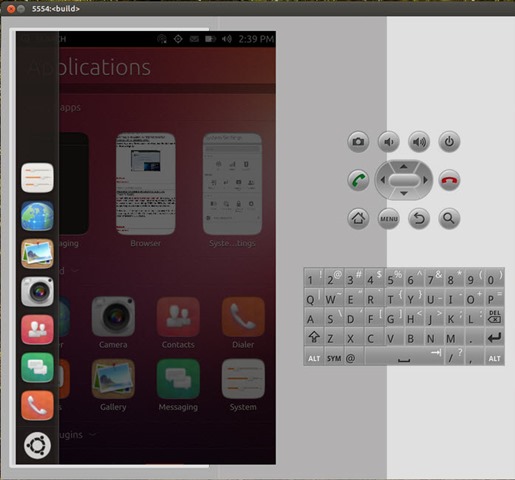The image size is (515, 480).
Task: Click the G key on emulator keyboard
Action: [x=394, y=317]
